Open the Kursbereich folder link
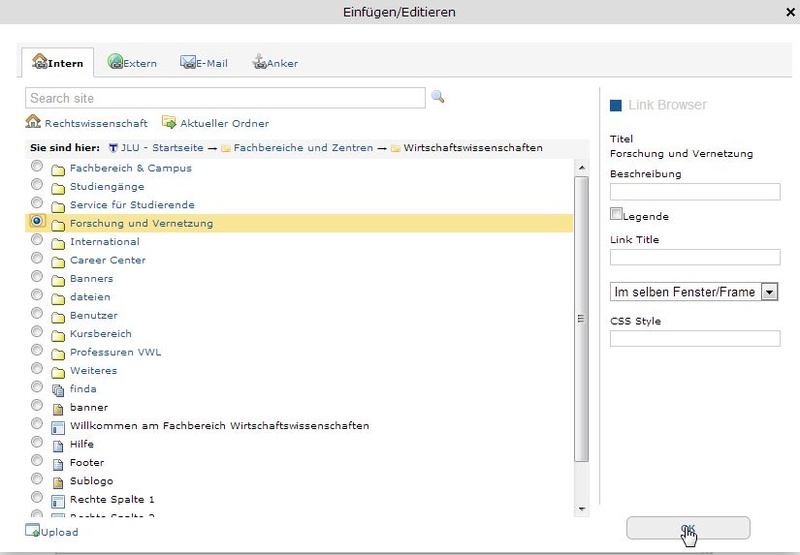The height and width of the screenshot is (555, 800). [101, 334]
